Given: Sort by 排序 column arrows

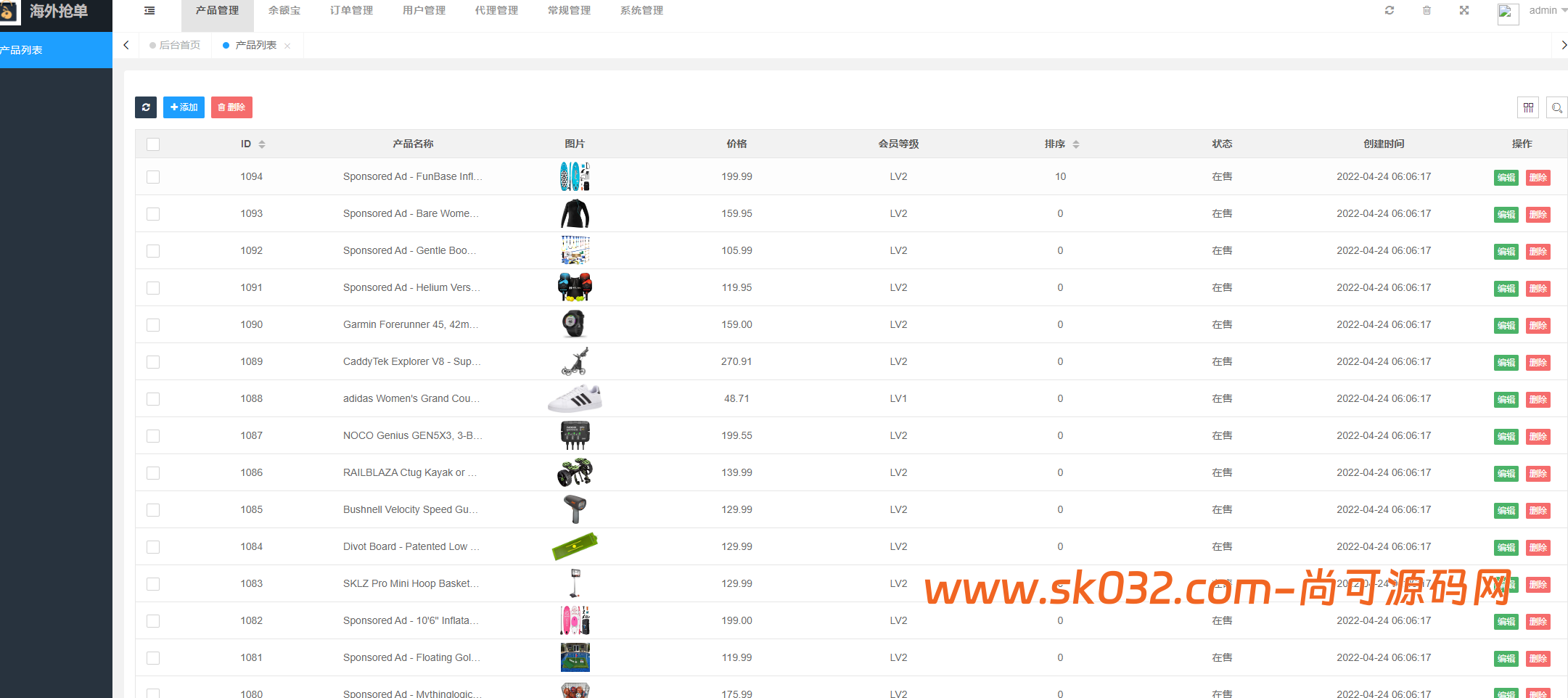Looking at the screenshot, I should coord(1076,144).
